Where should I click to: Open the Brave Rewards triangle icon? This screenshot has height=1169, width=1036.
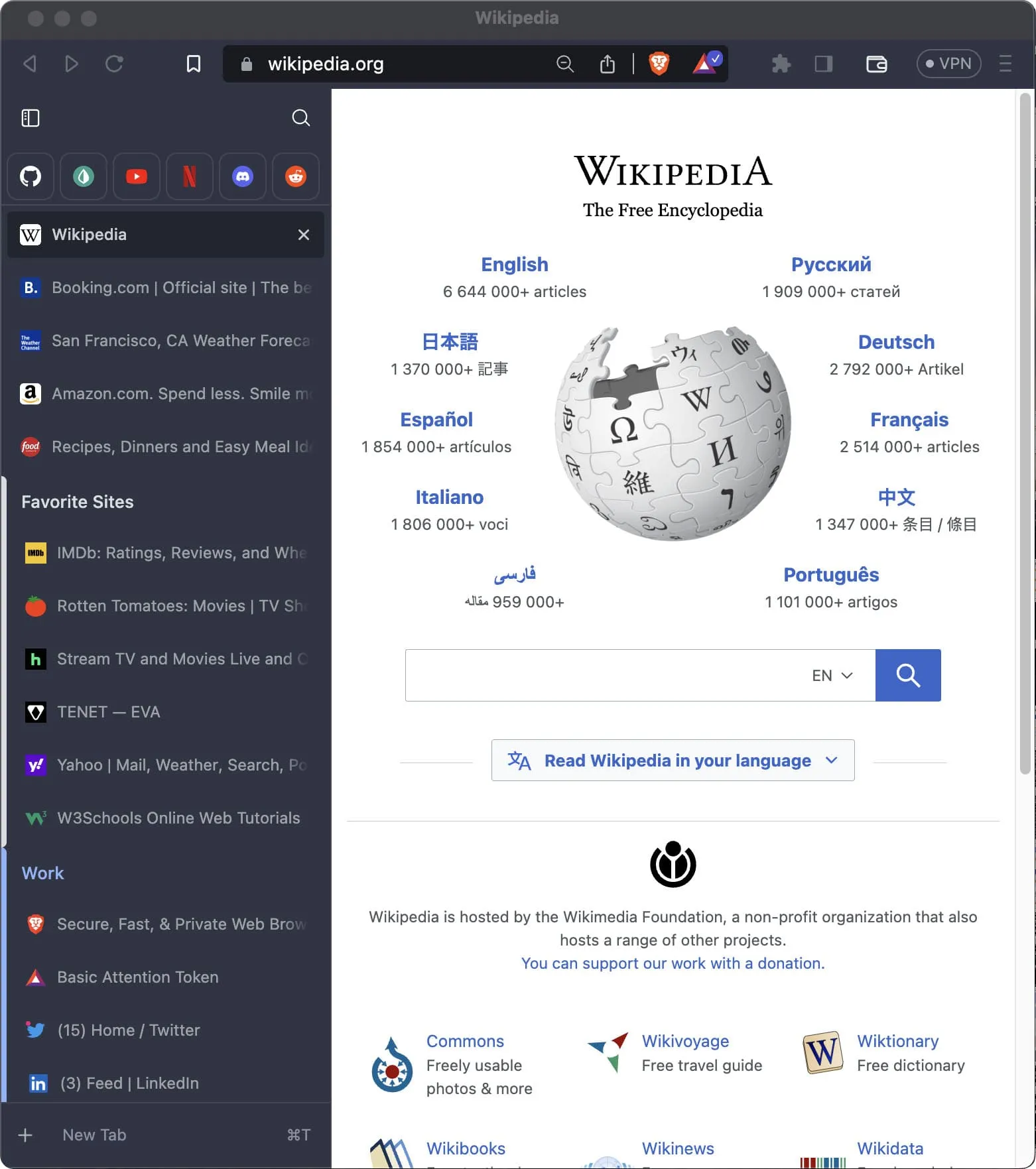point(706,64)
